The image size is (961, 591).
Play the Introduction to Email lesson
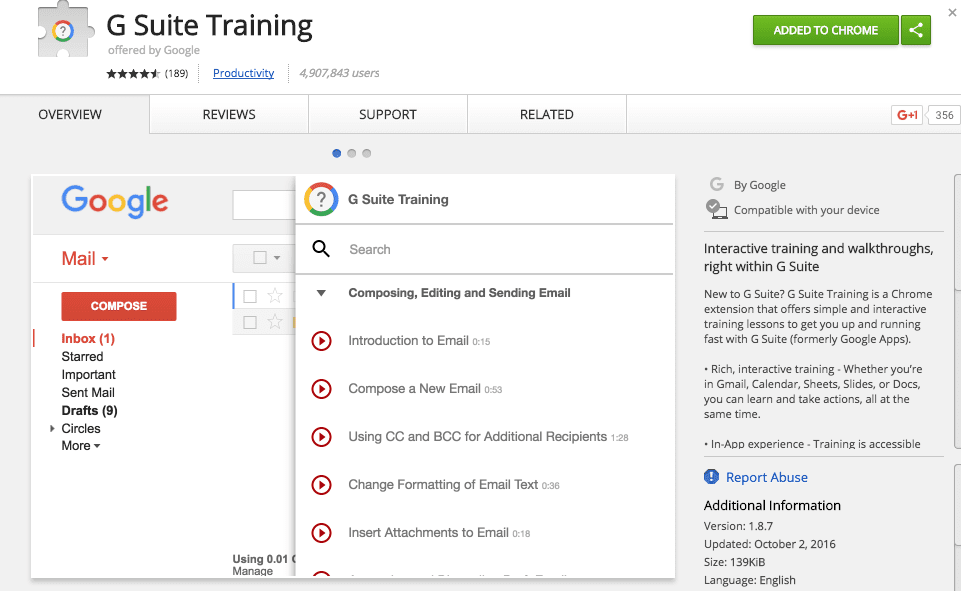tap(321, 341)
